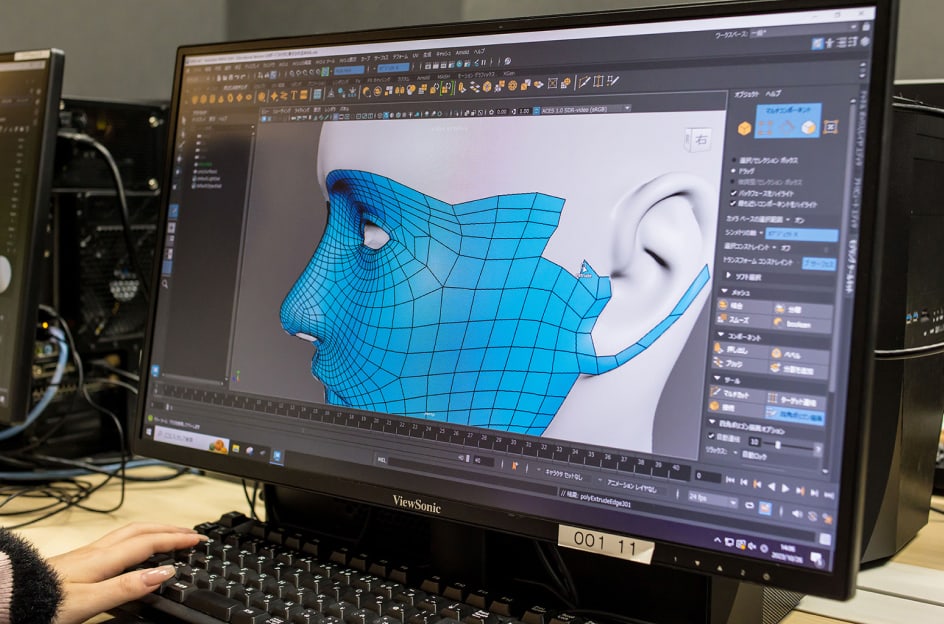
Task: Click the highlighted 四角ポリゴン描画 (Quad Draw) tool
Action: point(794,415)
